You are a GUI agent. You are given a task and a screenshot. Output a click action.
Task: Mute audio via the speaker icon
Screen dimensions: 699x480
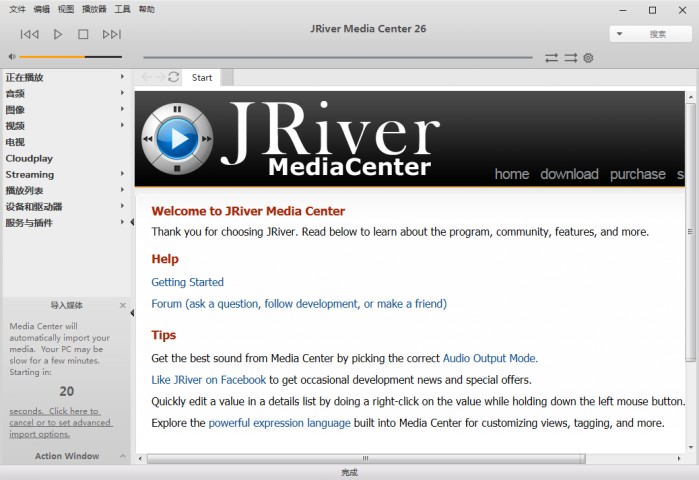tap(12, 57)
